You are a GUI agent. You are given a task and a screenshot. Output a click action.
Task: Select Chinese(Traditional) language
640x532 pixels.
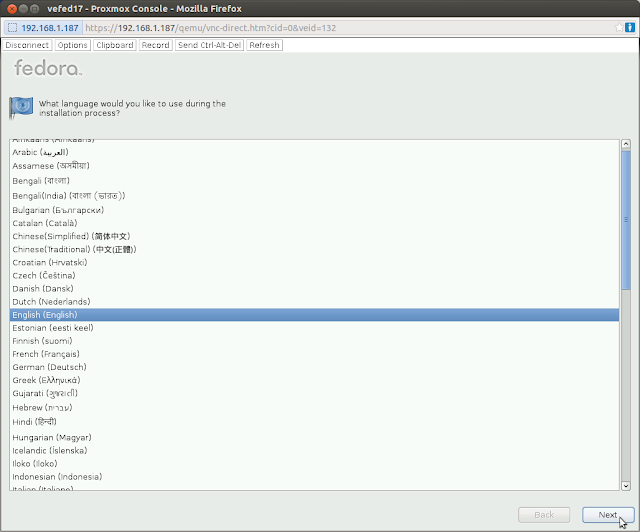[314, 249]
